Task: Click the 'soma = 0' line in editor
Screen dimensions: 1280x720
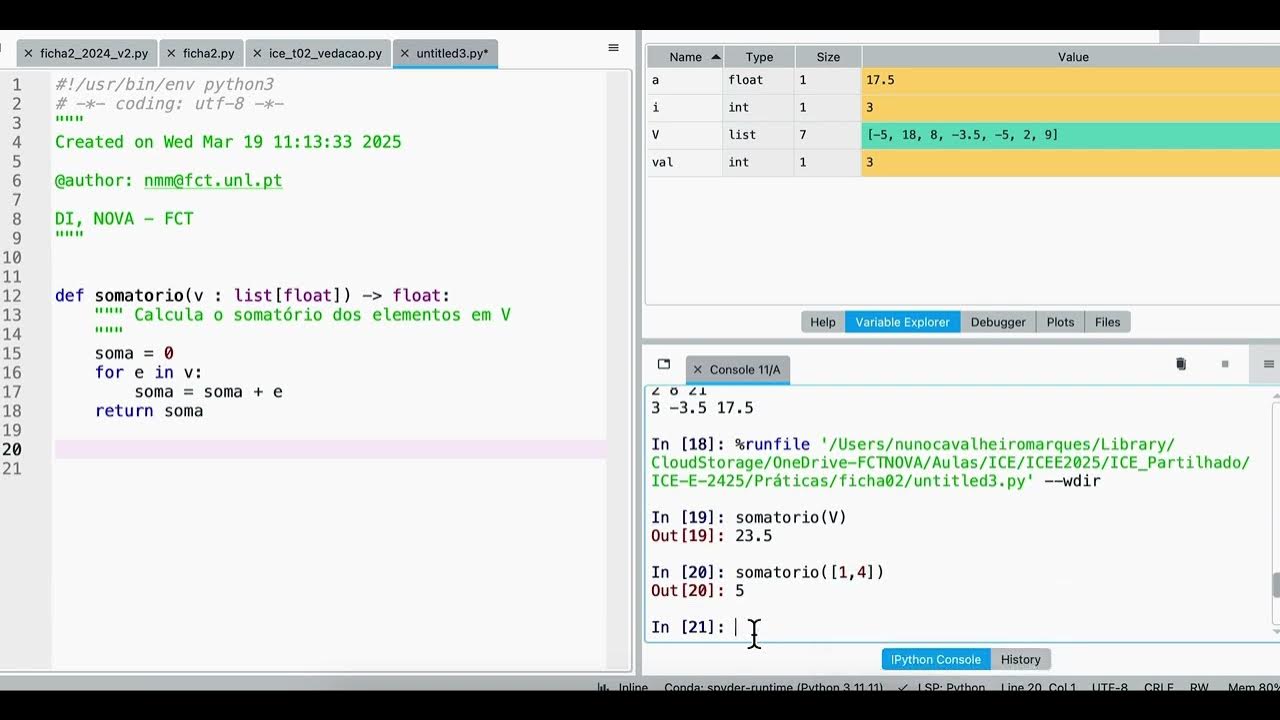Action: (x=134, y=353)
